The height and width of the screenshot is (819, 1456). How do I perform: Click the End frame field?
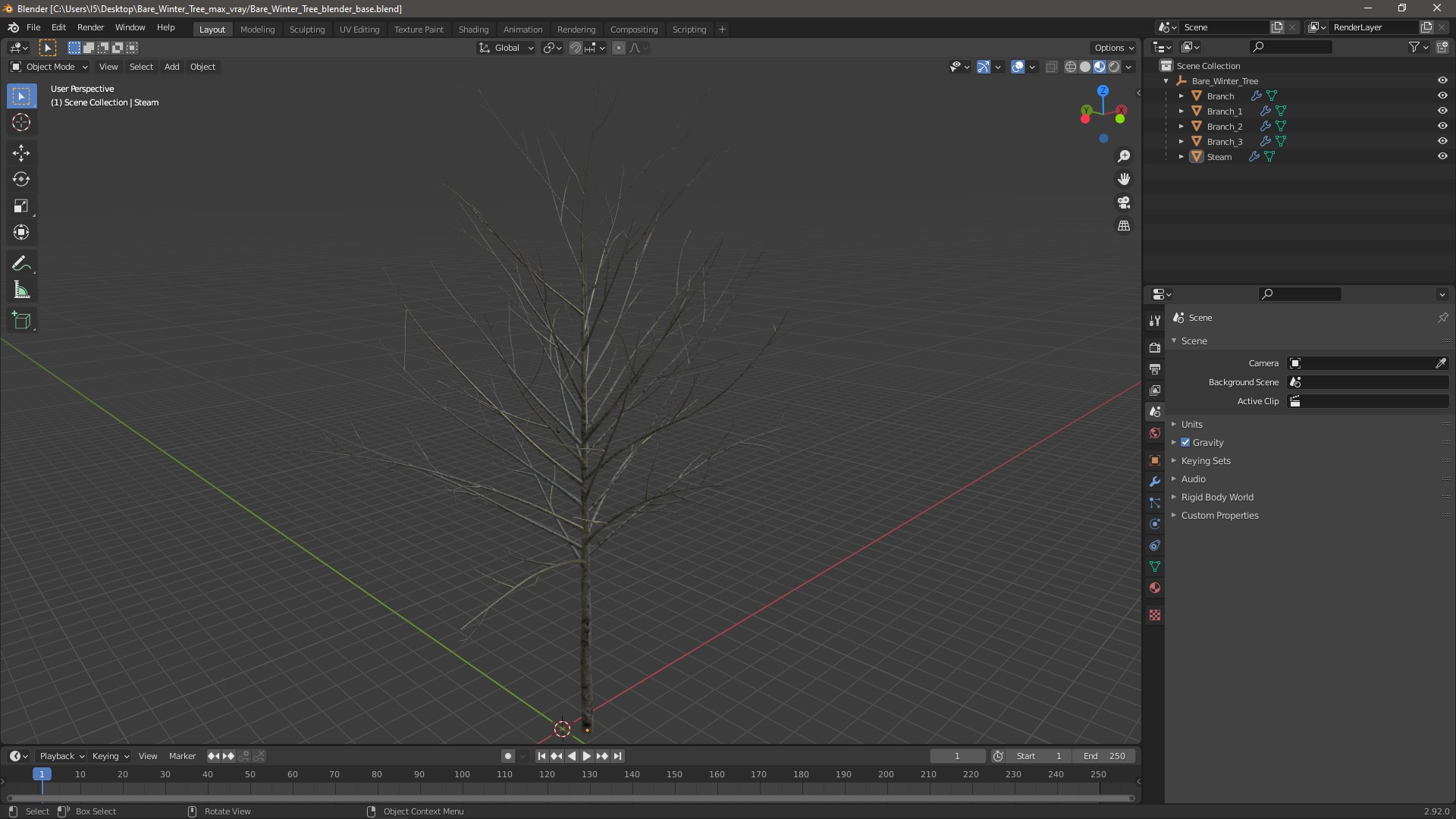coord(1104,756)
